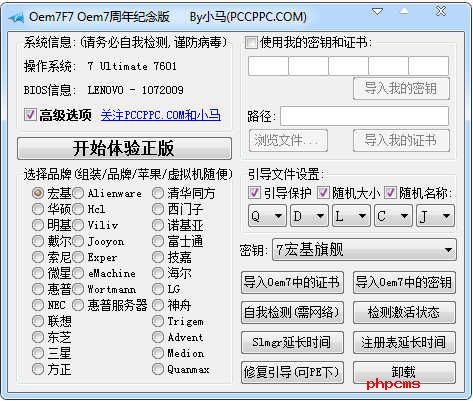Open the L letter dropdown
The image size is (473, 401).
(351, 216)
